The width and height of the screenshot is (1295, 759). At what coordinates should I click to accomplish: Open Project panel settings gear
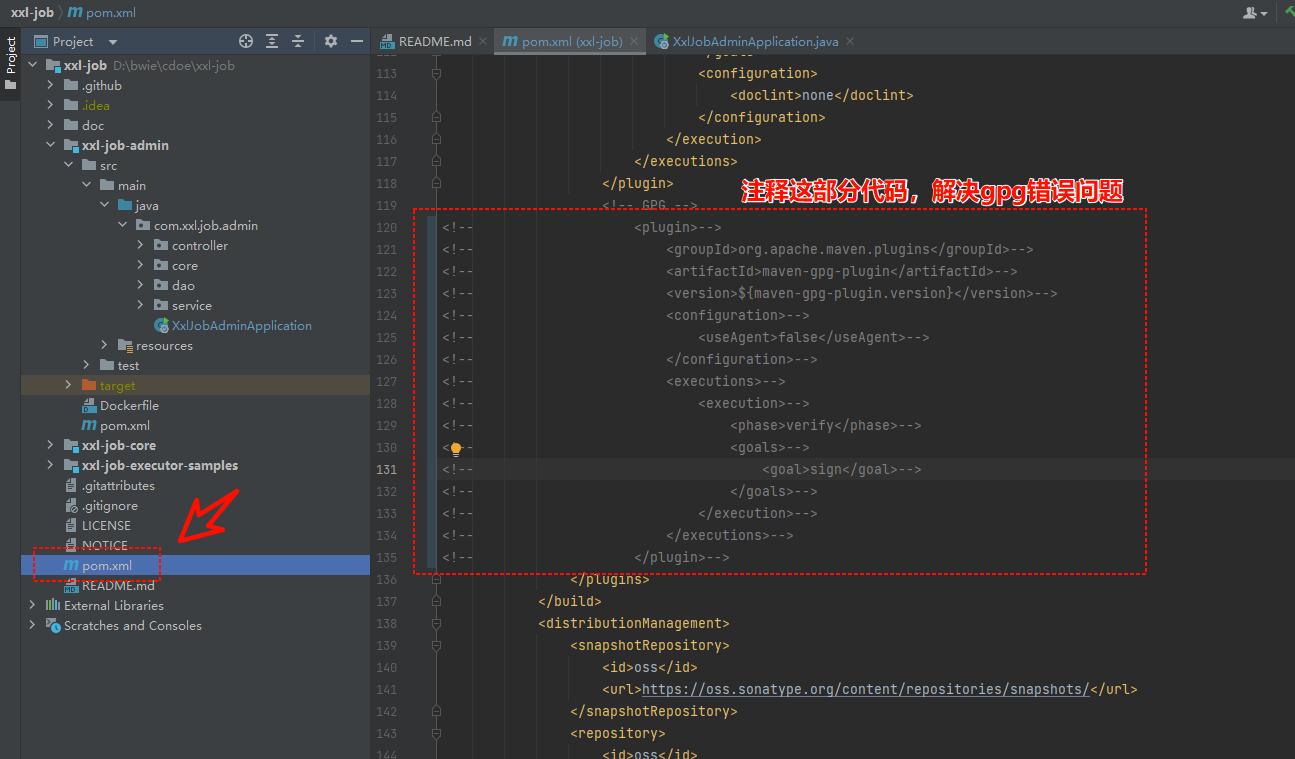331,41
